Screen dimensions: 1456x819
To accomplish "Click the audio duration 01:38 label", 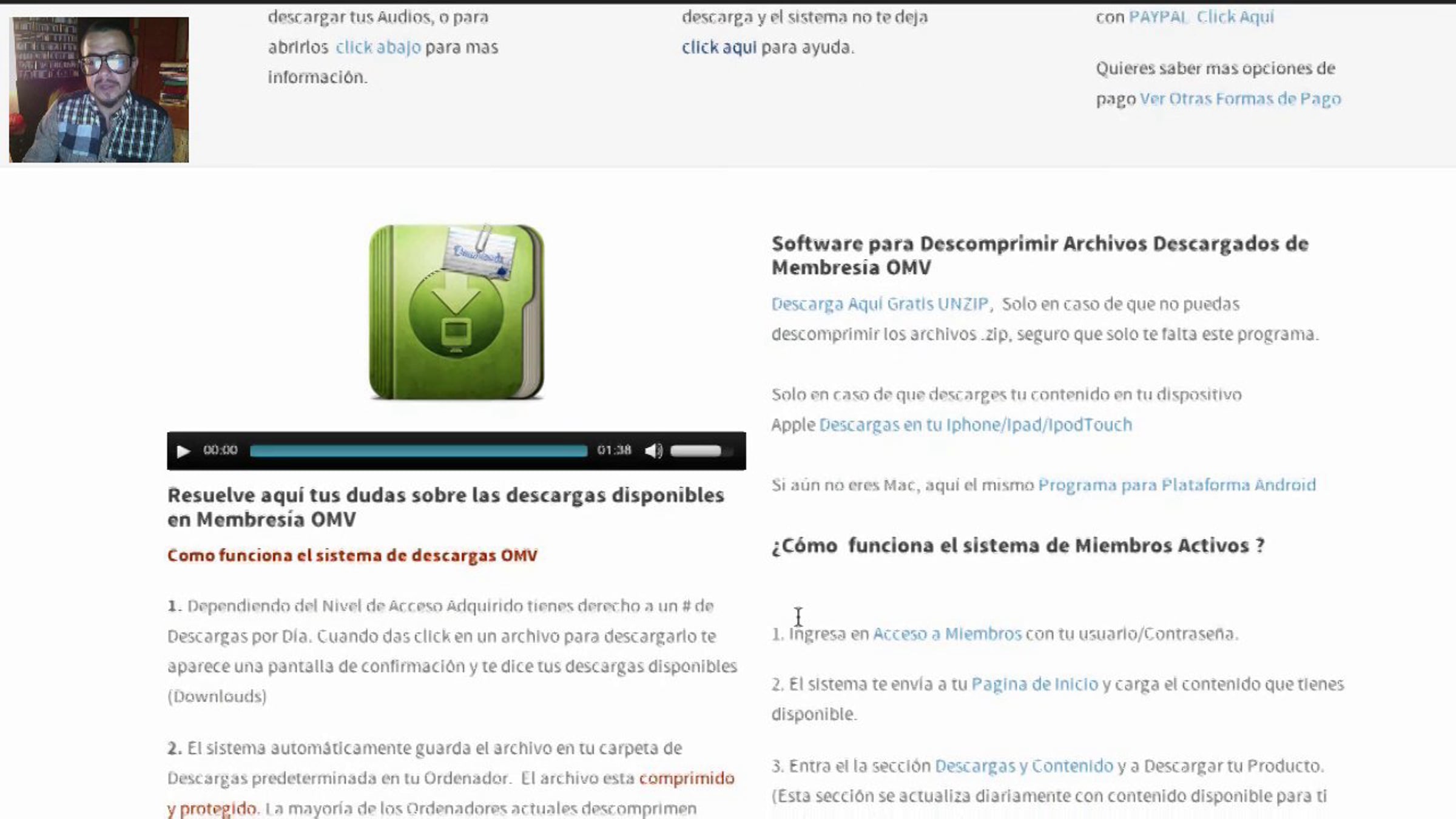I will tap(614, 450).
